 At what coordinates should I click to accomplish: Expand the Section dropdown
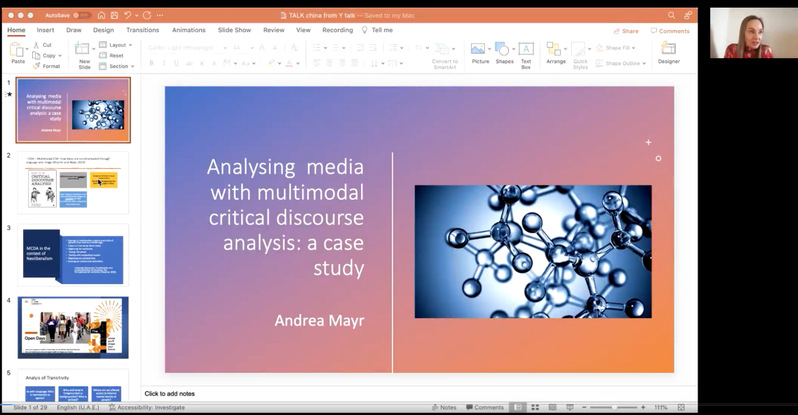(119, 66)
